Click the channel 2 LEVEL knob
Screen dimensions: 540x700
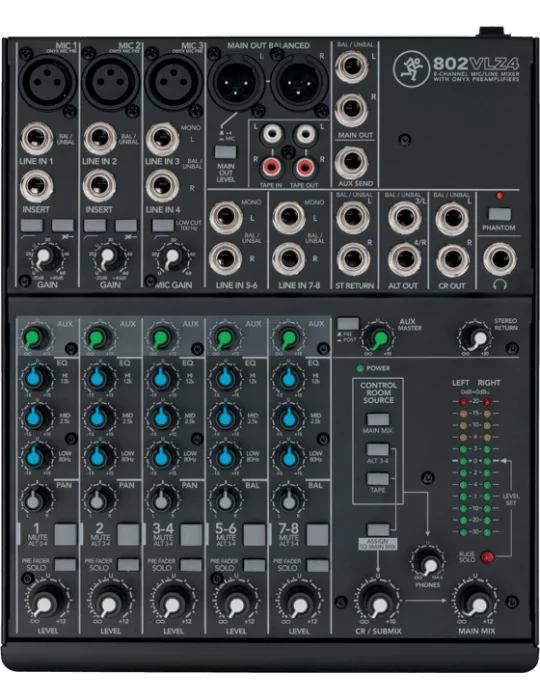[x=109, y=602]
